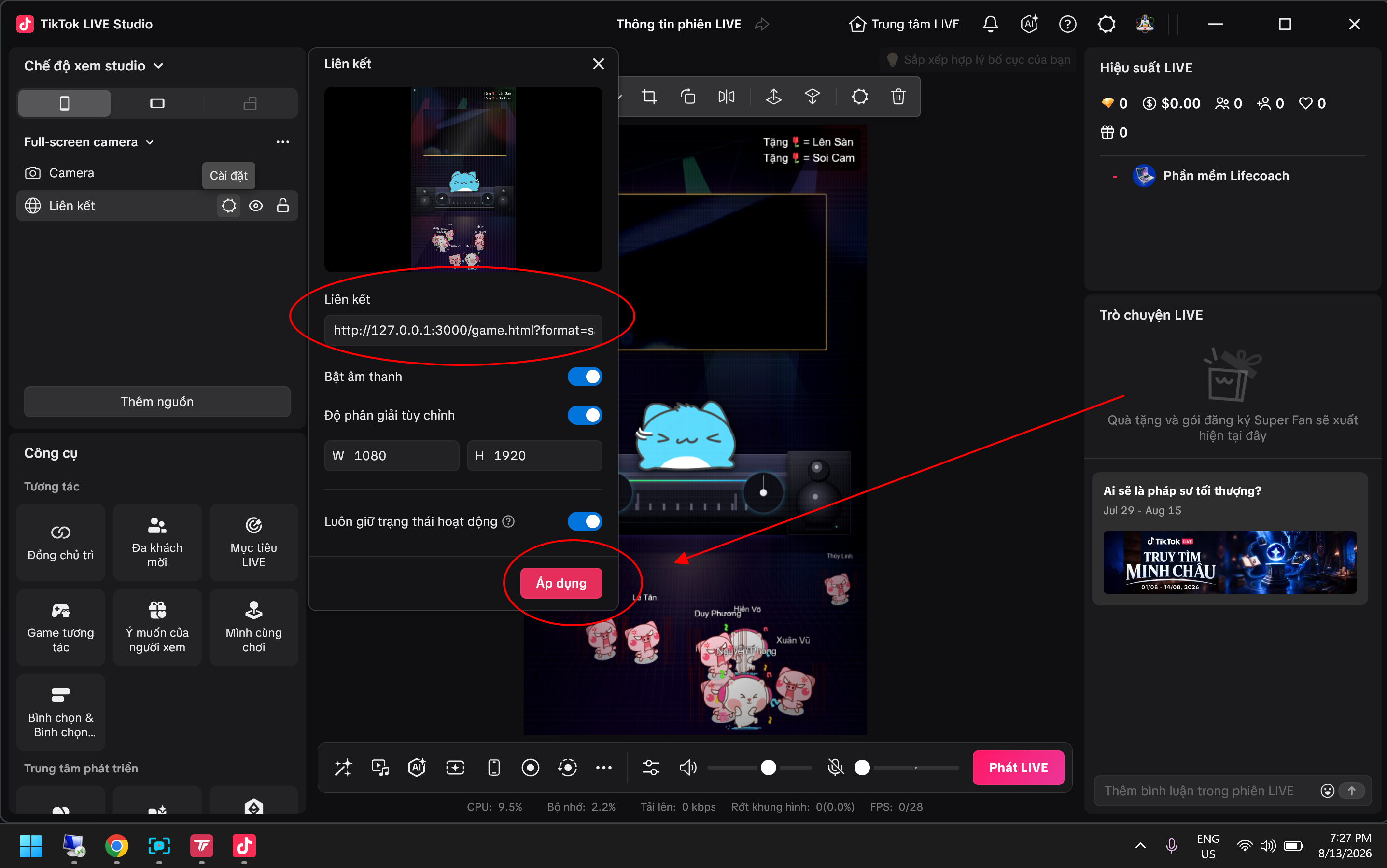
Task: Switch to portrait layout tab
Action: point(64,103)
